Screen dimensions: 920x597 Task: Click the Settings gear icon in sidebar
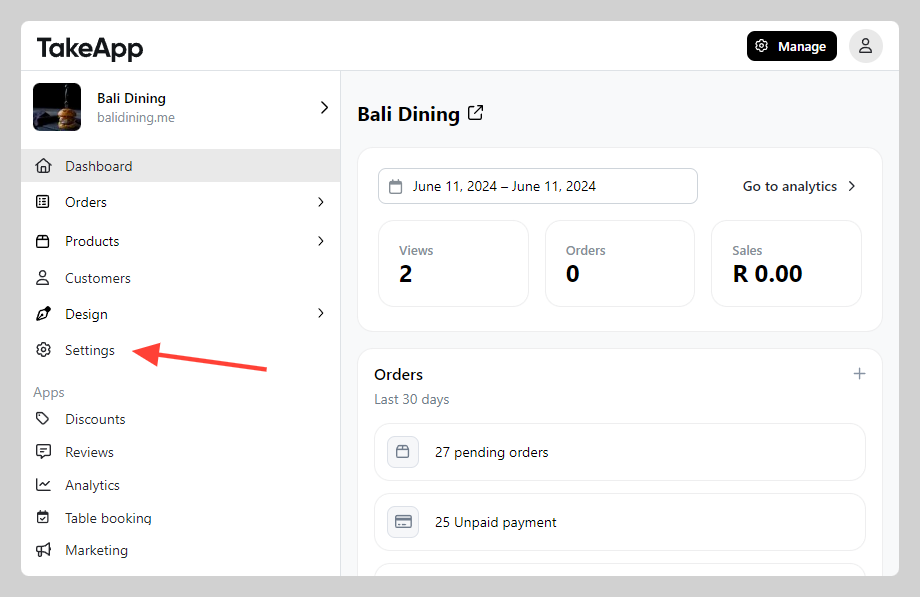tap(43, 350)
